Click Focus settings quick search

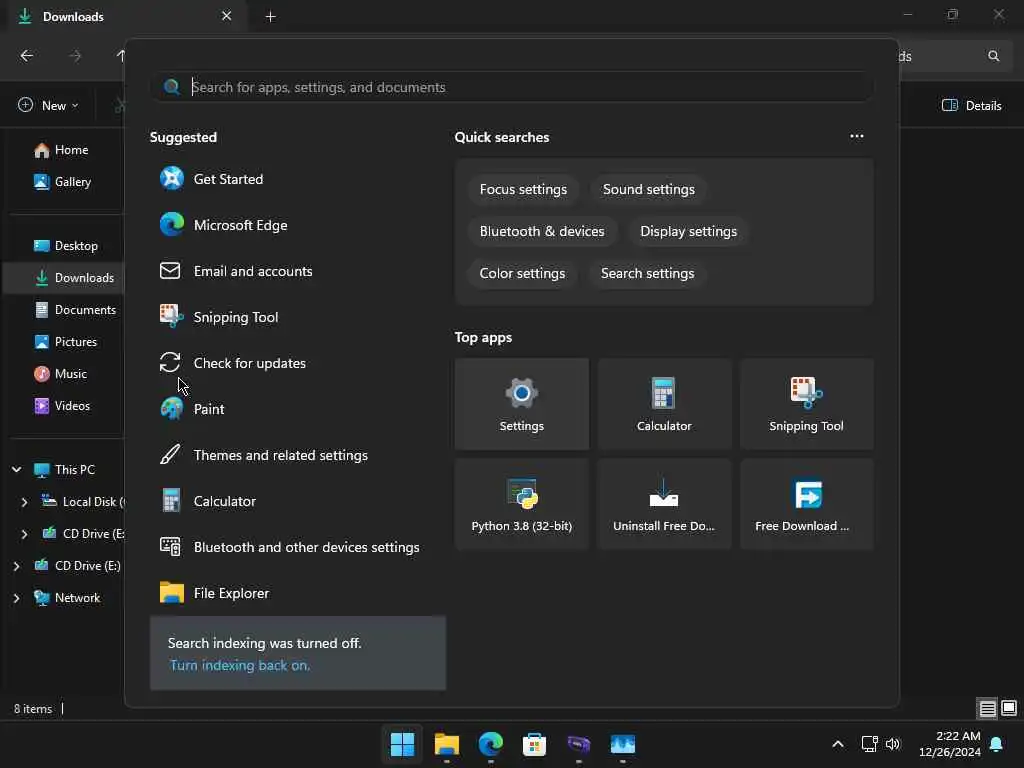pyautogui.click(x=523, y=189)
